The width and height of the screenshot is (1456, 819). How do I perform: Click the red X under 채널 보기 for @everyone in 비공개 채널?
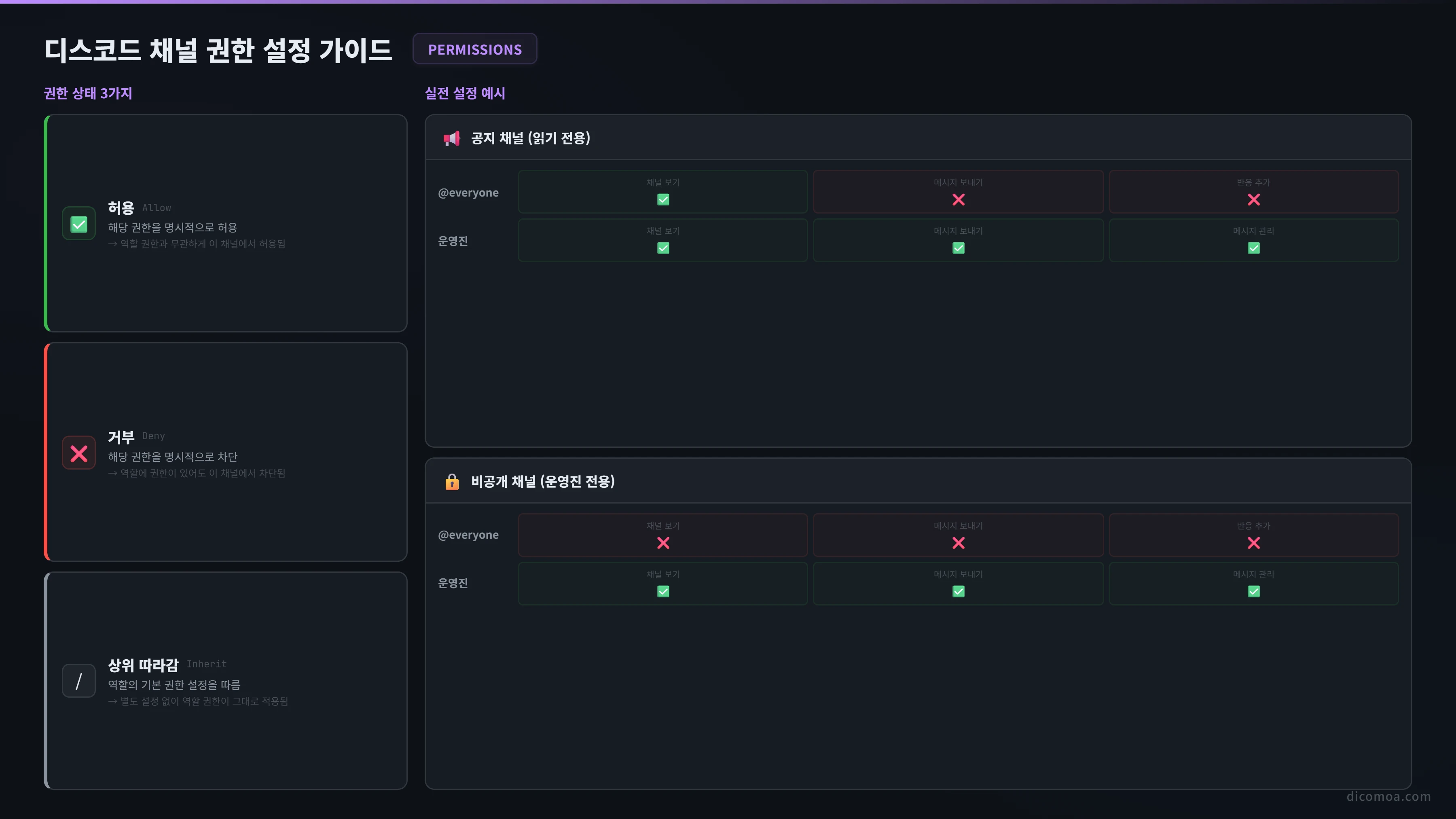663,543
